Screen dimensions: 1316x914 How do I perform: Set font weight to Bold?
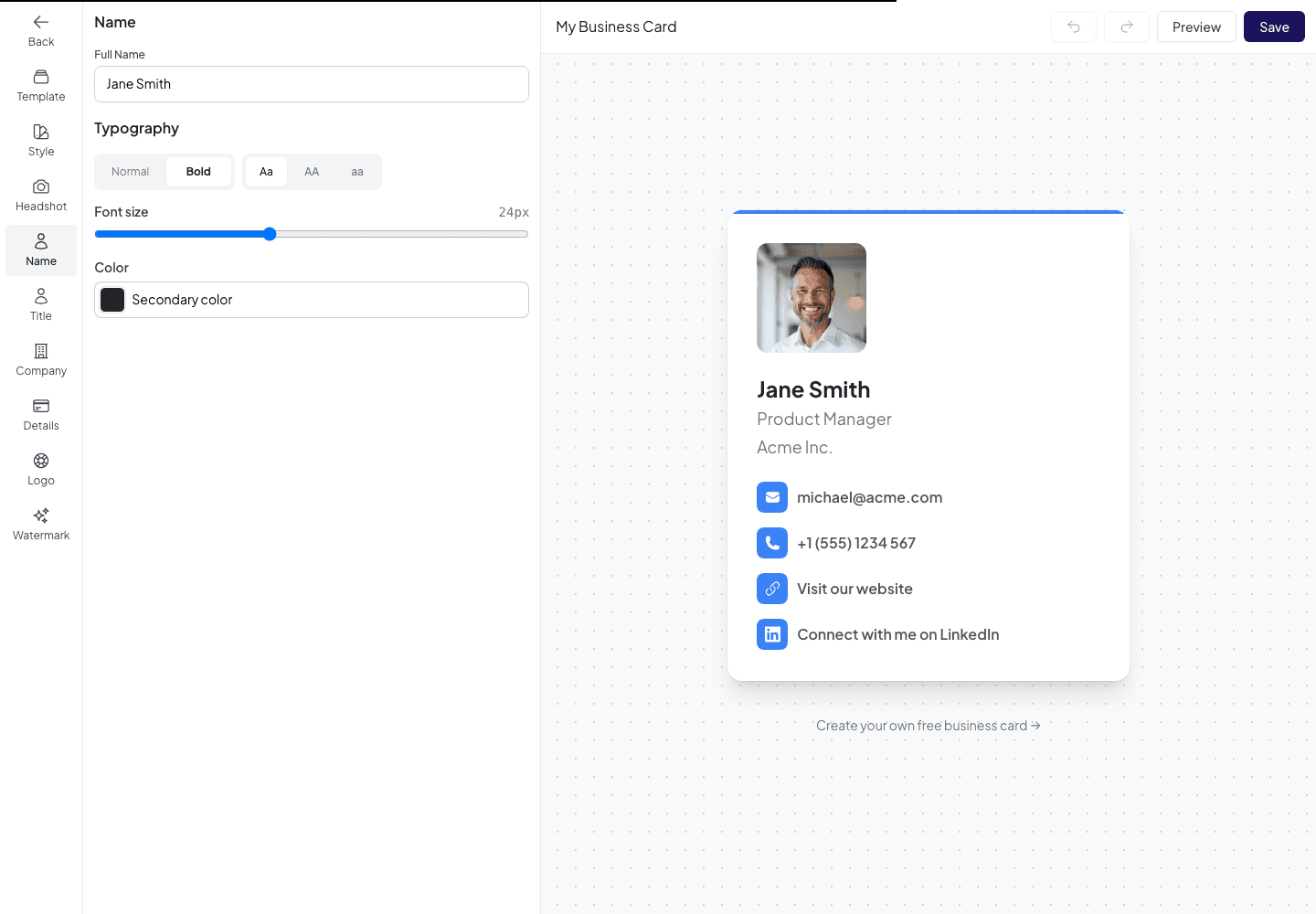click(198, 172)
